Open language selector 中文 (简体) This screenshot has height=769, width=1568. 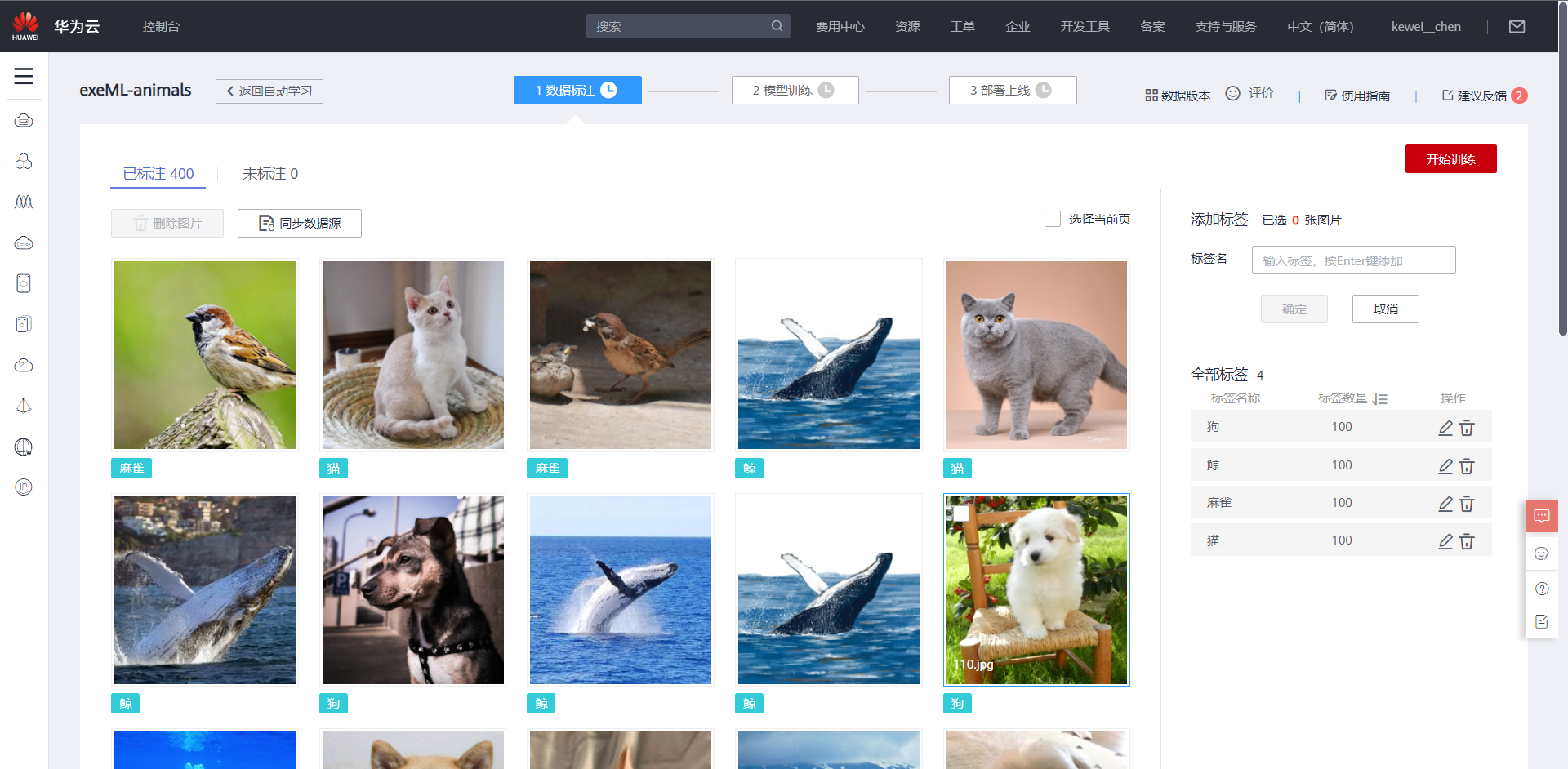pos(1320,27)
